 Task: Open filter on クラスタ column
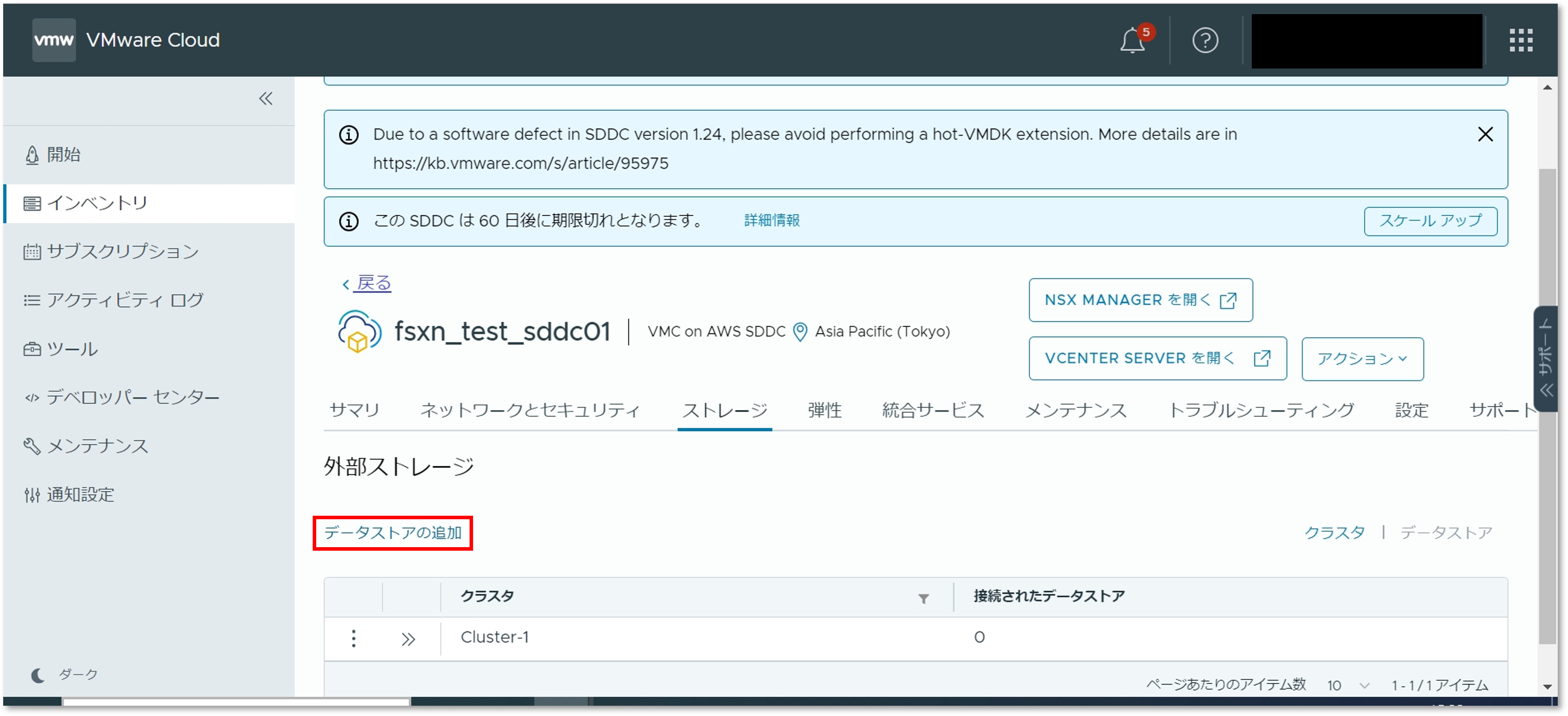click(x=923, y=599)
